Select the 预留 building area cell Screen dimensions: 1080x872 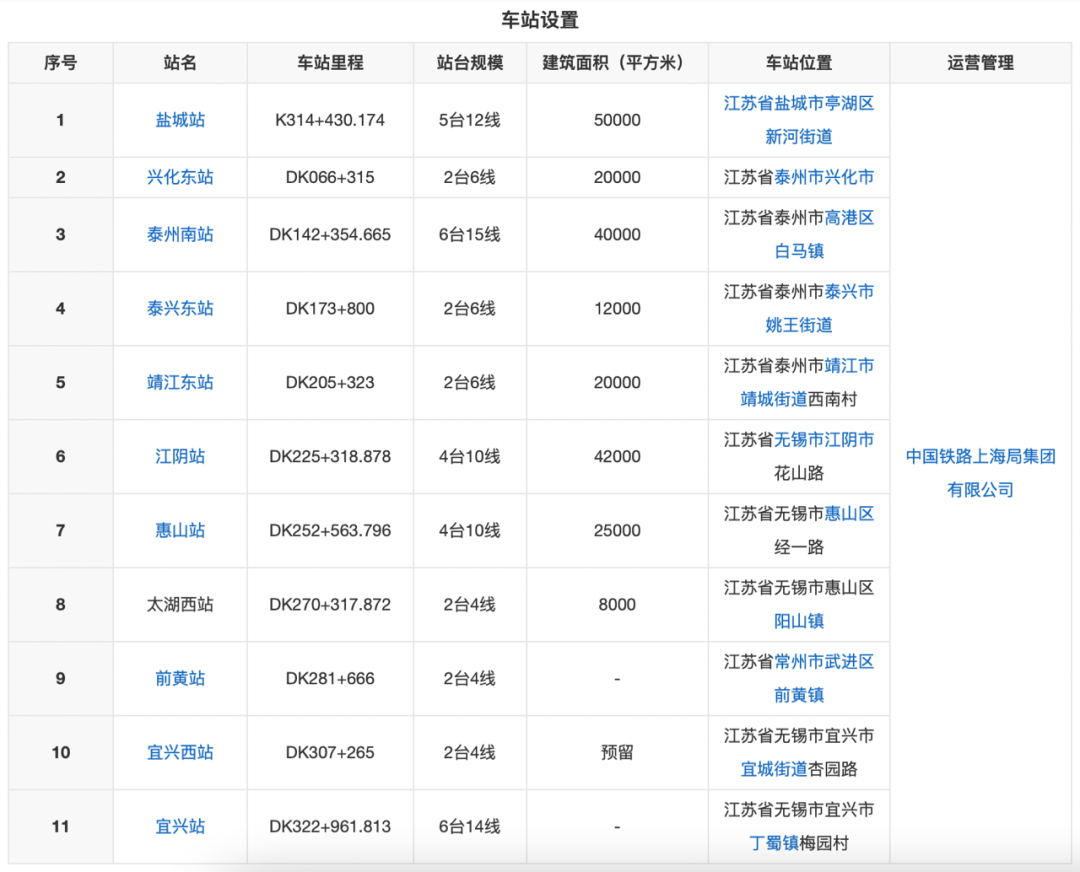point(617,752)
